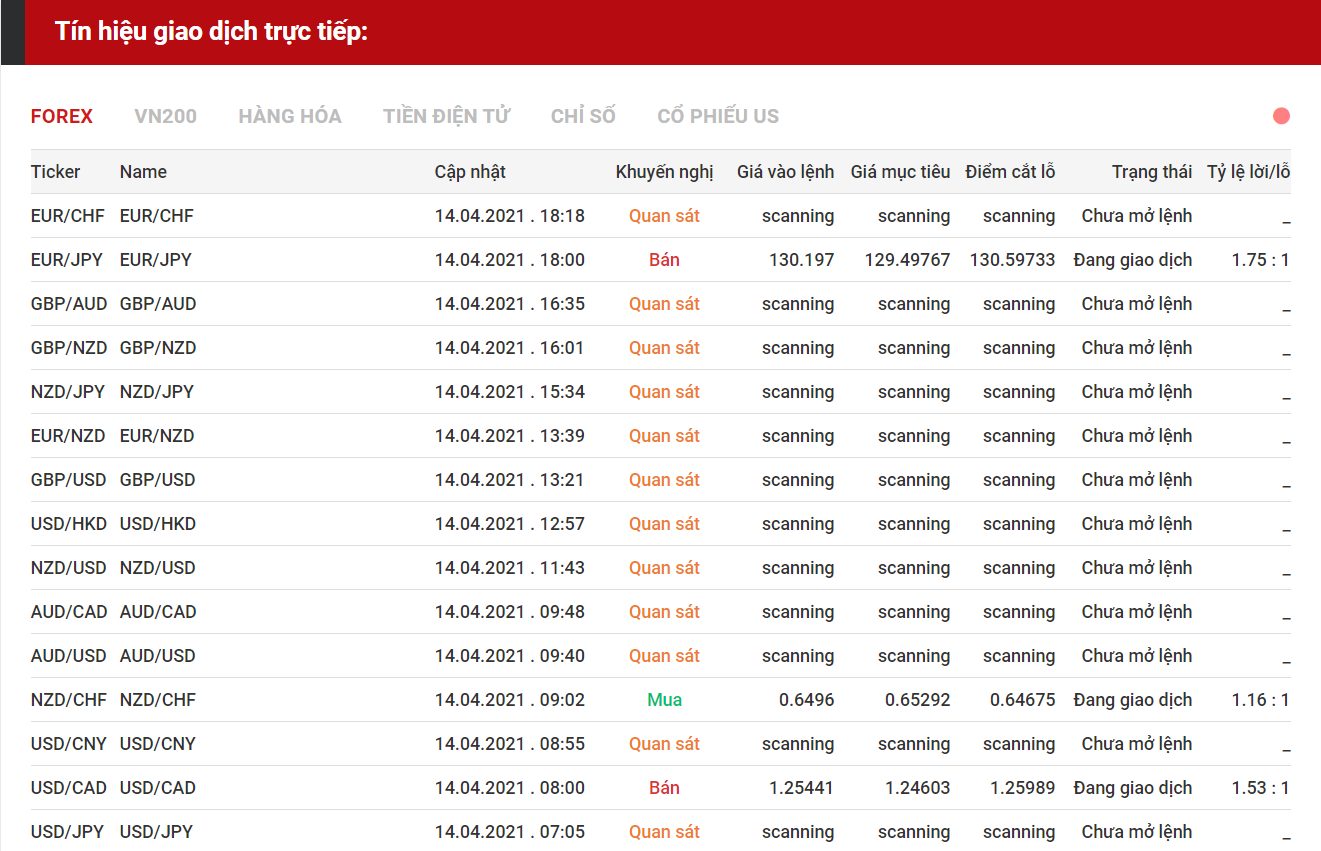Click the Tín hiệu giao dịch trực tiếp heading
The image size is (1321, 851).
pyautogui.click(x=212, y=31)
